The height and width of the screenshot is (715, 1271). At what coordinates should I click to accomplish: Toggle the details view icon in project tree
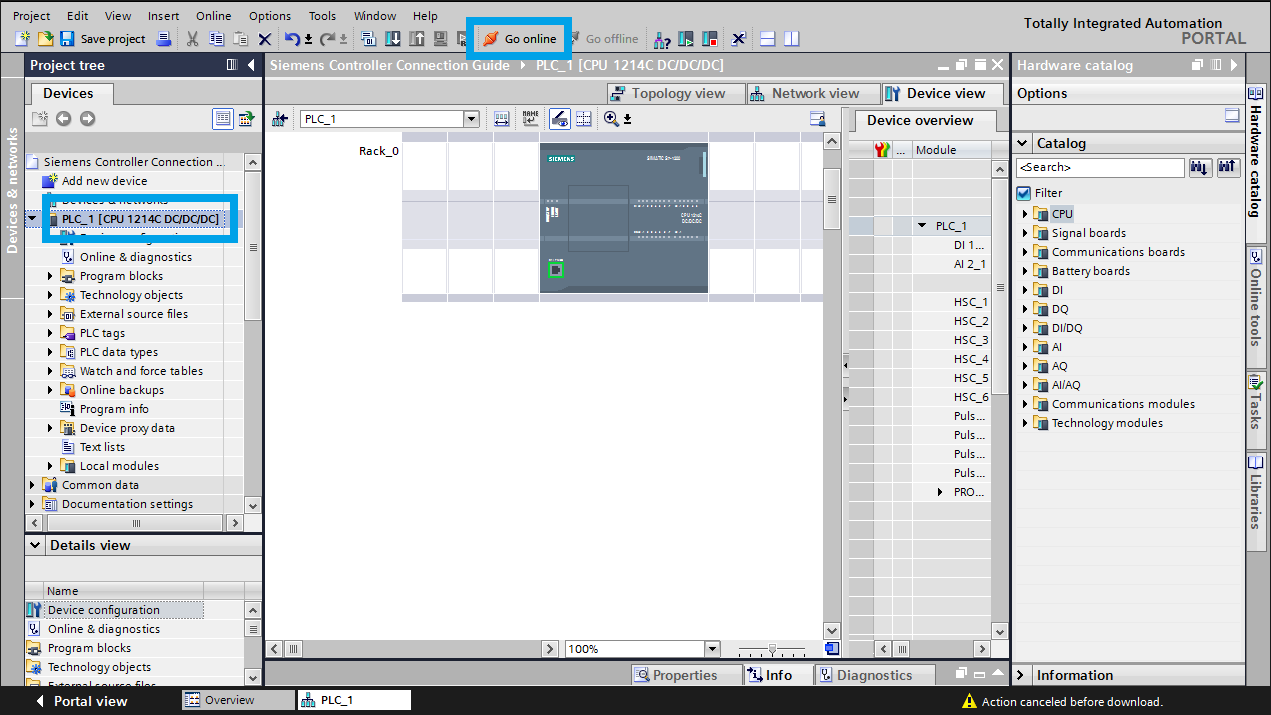[x=223, y=118]
